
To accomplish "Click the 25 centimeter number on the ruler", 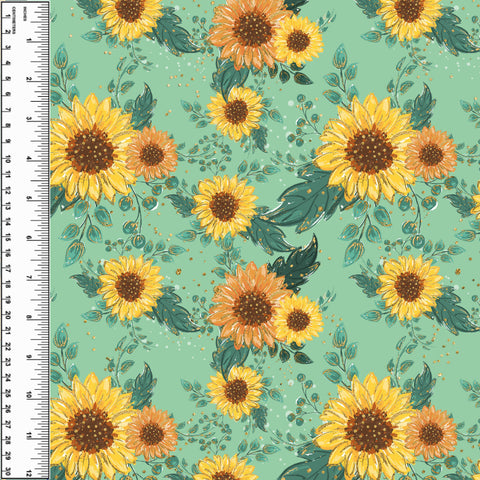I will (x=8, y=393).
